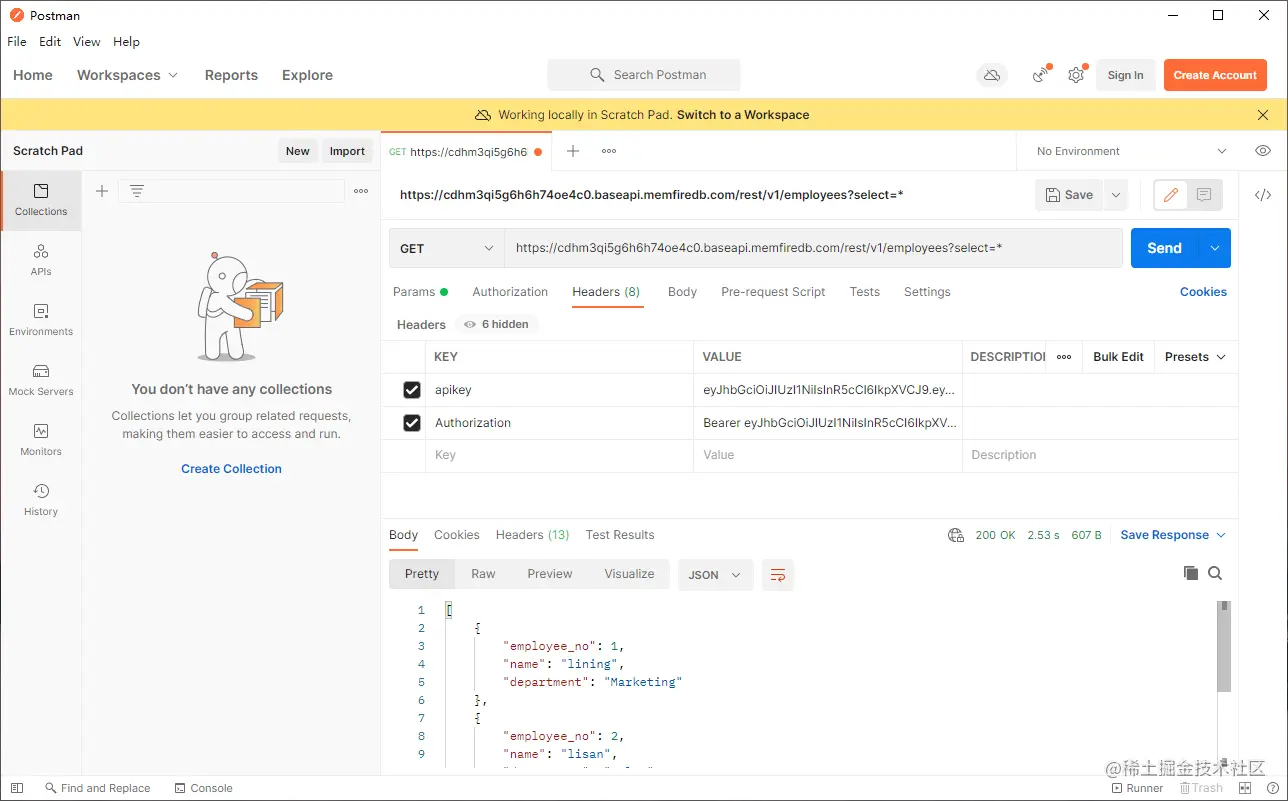Click the response body vertical scrollbar
The width and height of the screenshot is (1288, 801).
[1224, 646]
